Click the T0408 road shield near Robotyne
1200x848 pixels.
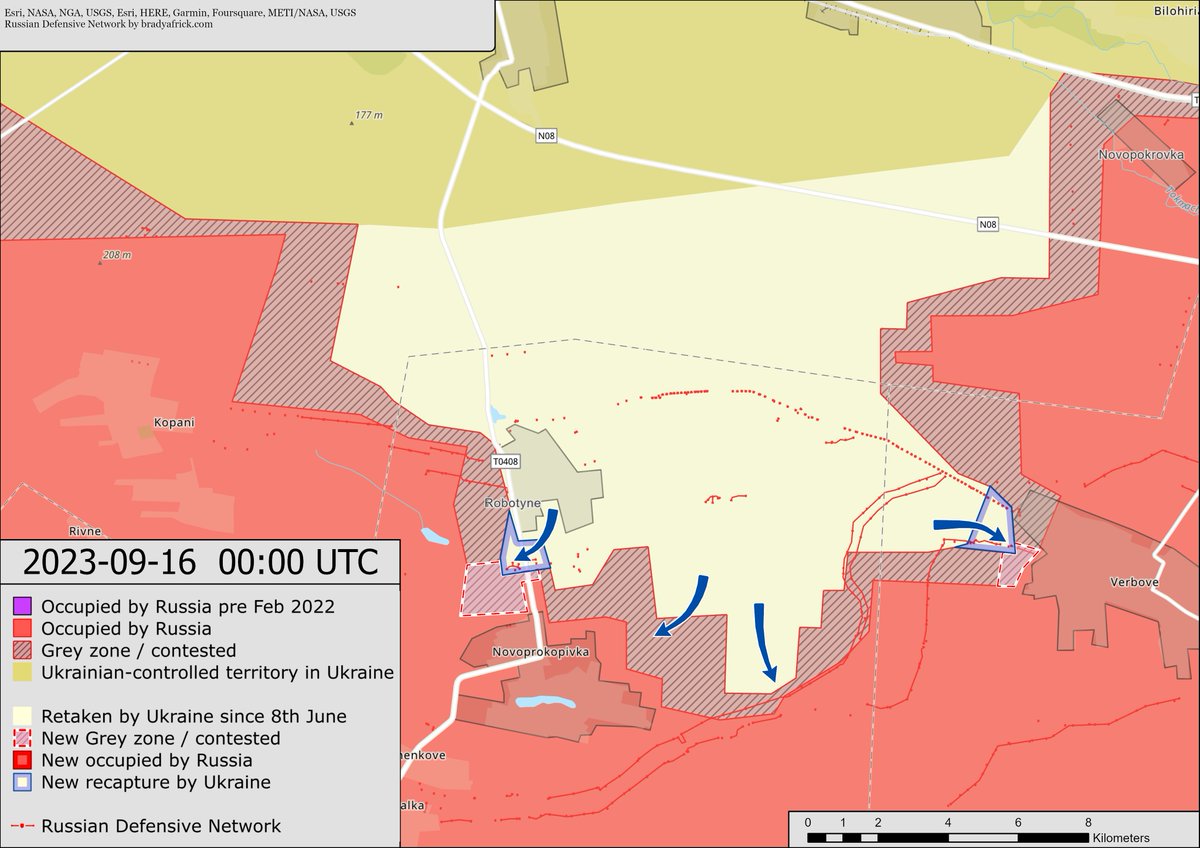(x=506, y=462)
